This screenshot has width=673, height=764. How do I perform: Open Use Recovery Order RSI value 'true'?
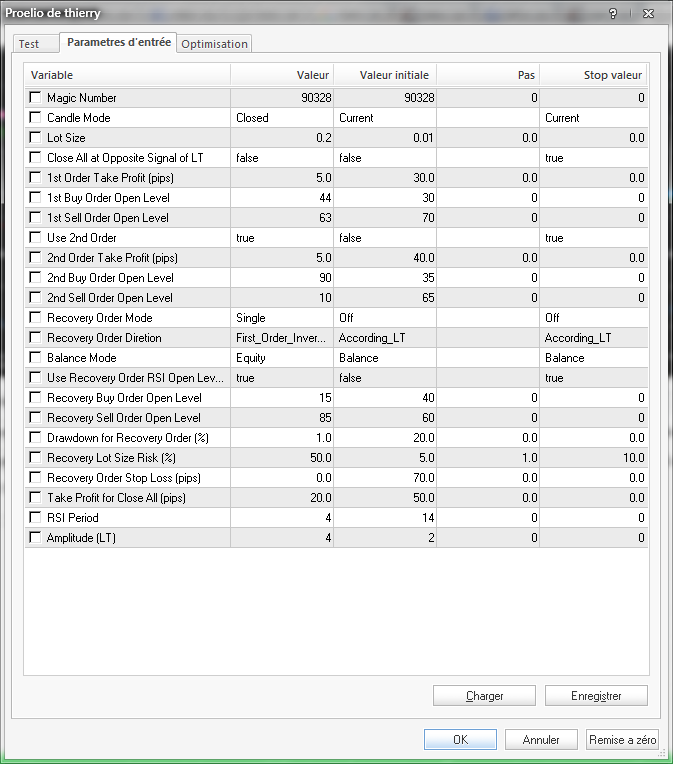[x=282, y=378]
